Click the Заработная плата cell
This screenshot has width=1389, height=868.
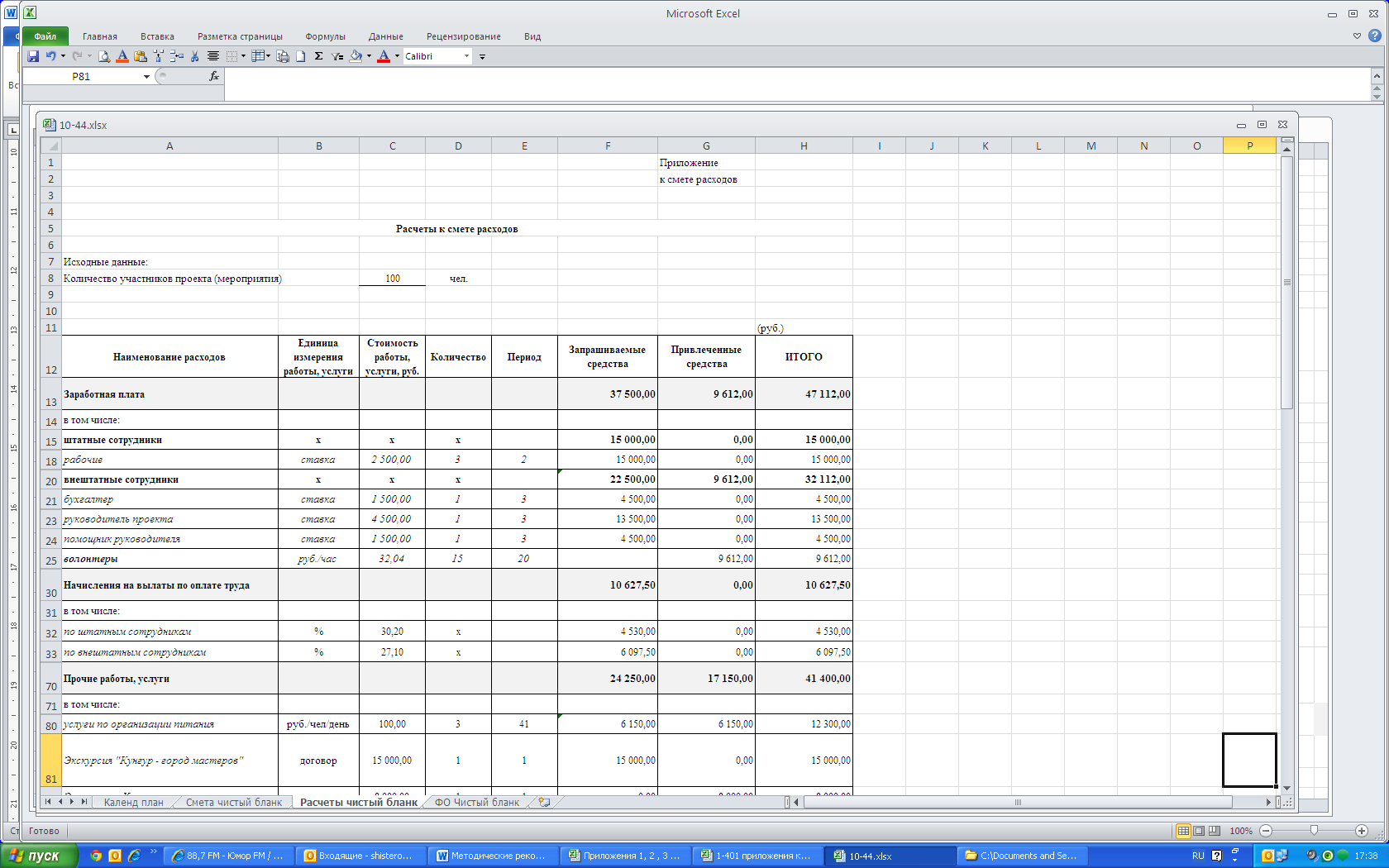[169, 394]
